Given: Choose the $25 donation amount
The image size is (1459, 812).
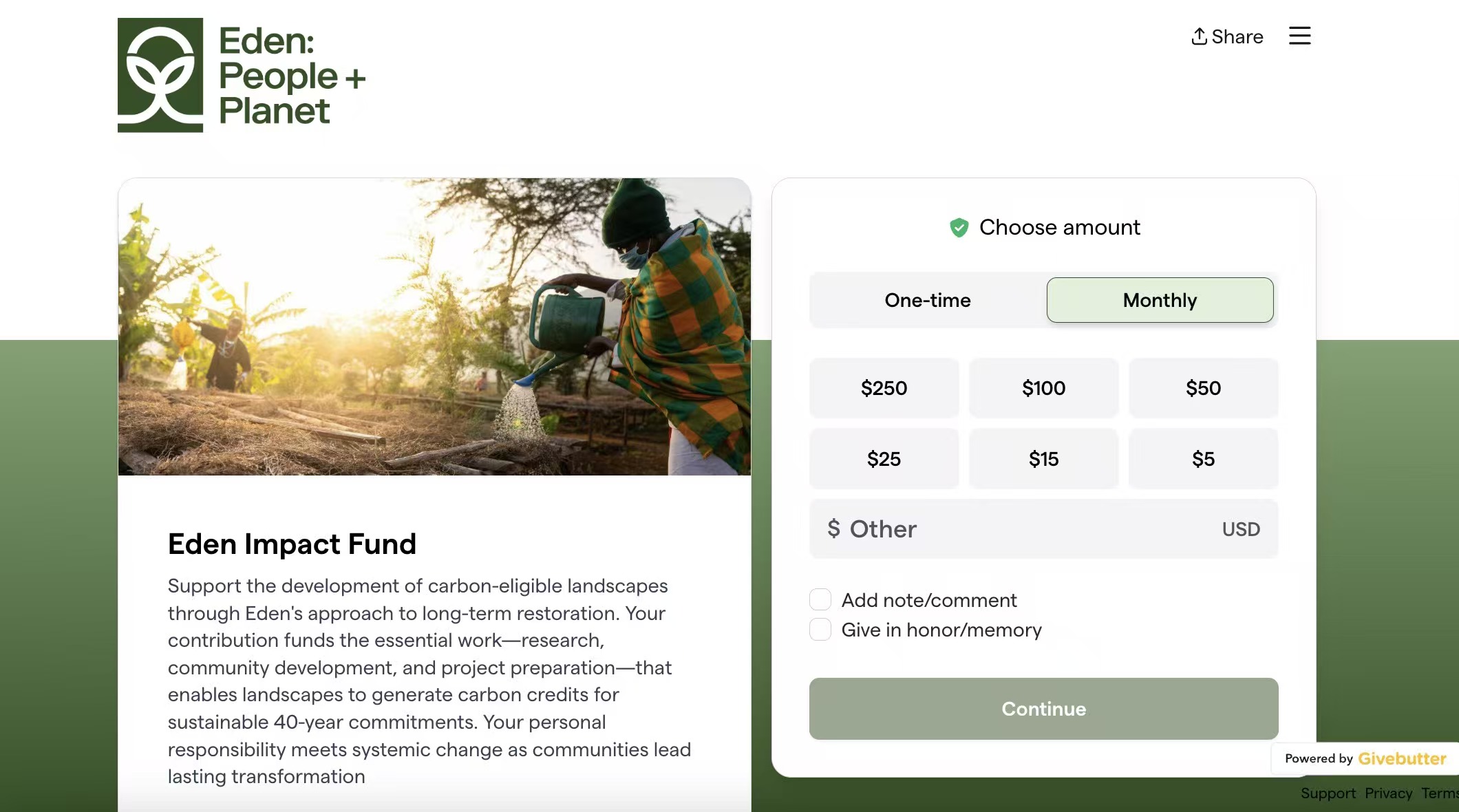Looking at the screenshot, I should pyautogui.click(x=884, y=459).
